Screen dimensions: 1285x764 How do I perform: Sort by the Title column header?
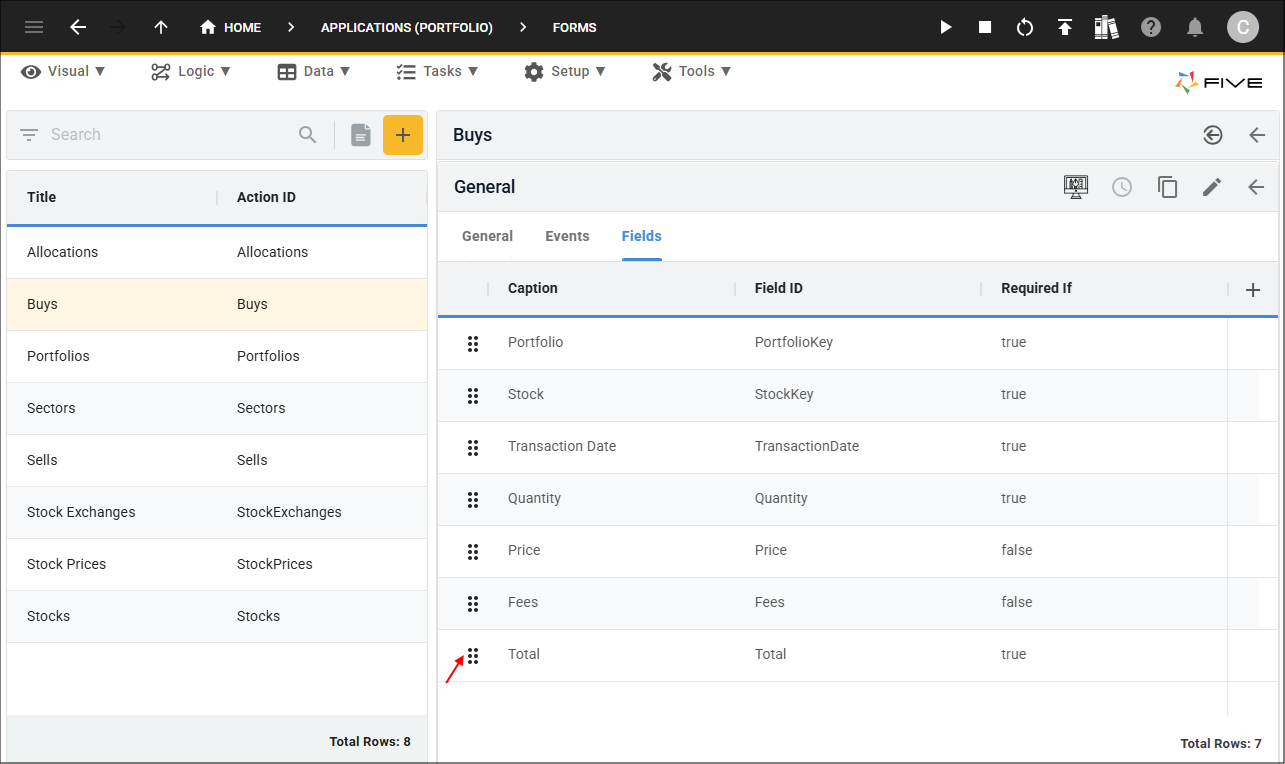point(41,197)
